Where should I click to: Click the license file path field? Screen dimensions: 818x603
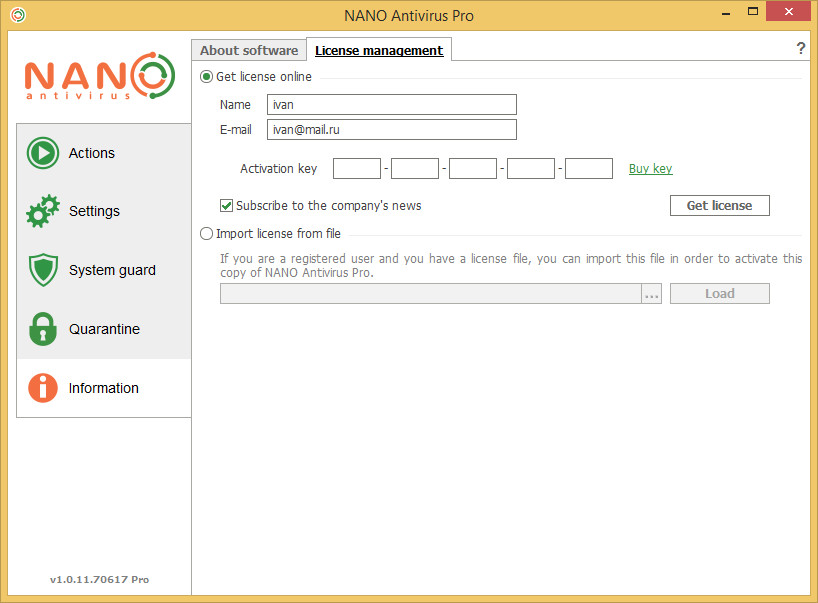coord(431,294)
